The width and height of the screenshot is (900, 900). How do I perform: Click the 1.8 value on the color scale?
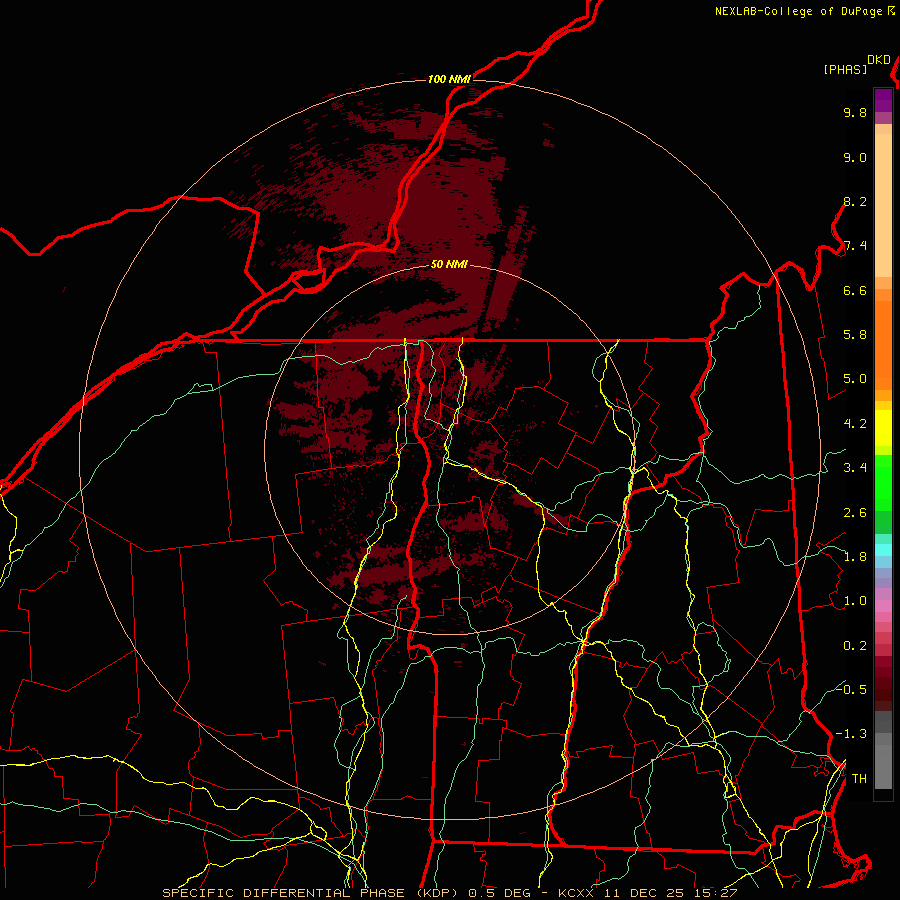[x=855, y=557]
